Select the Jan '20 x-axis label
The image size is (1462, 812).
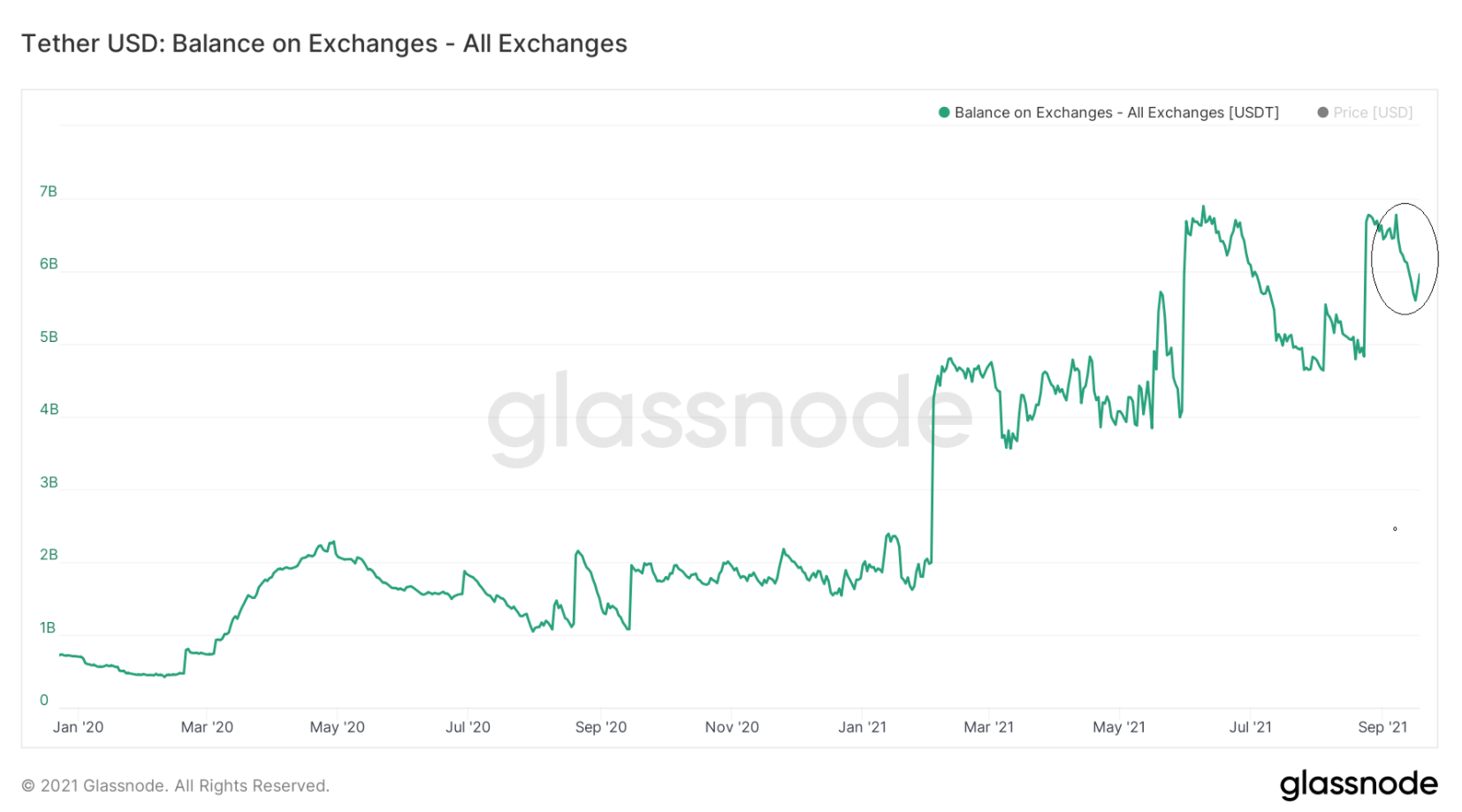pyautogui.click(x=78, y=727)
